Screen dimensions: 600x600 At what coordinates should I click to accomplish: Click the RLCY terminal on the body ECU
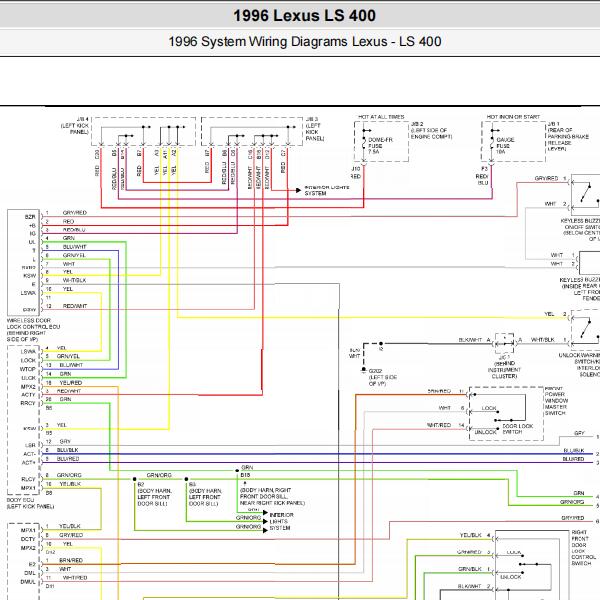coord(28,479)
